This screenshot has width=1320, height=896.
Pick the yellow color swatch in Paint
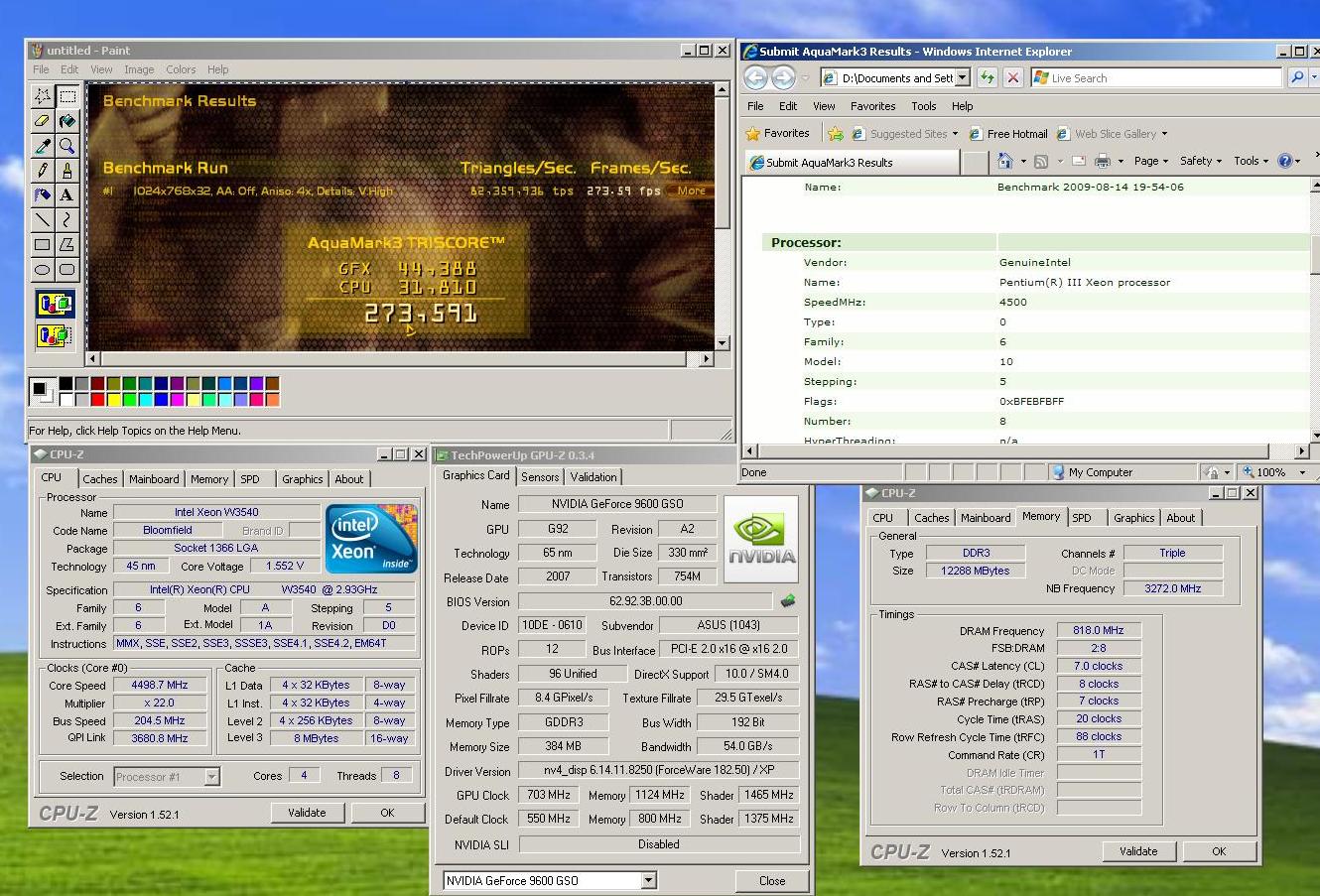pos(113,400)
